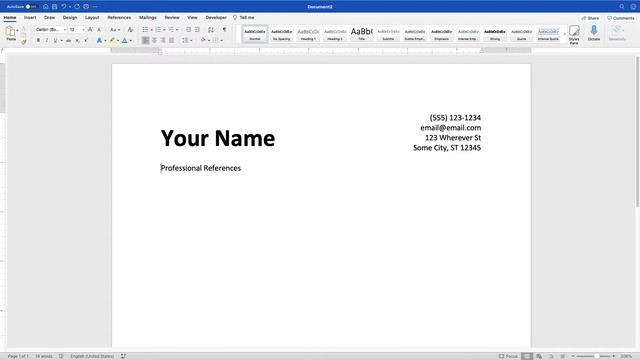The image size is (640, 360).
Task: Center the text
Action: tap(154, 40)
